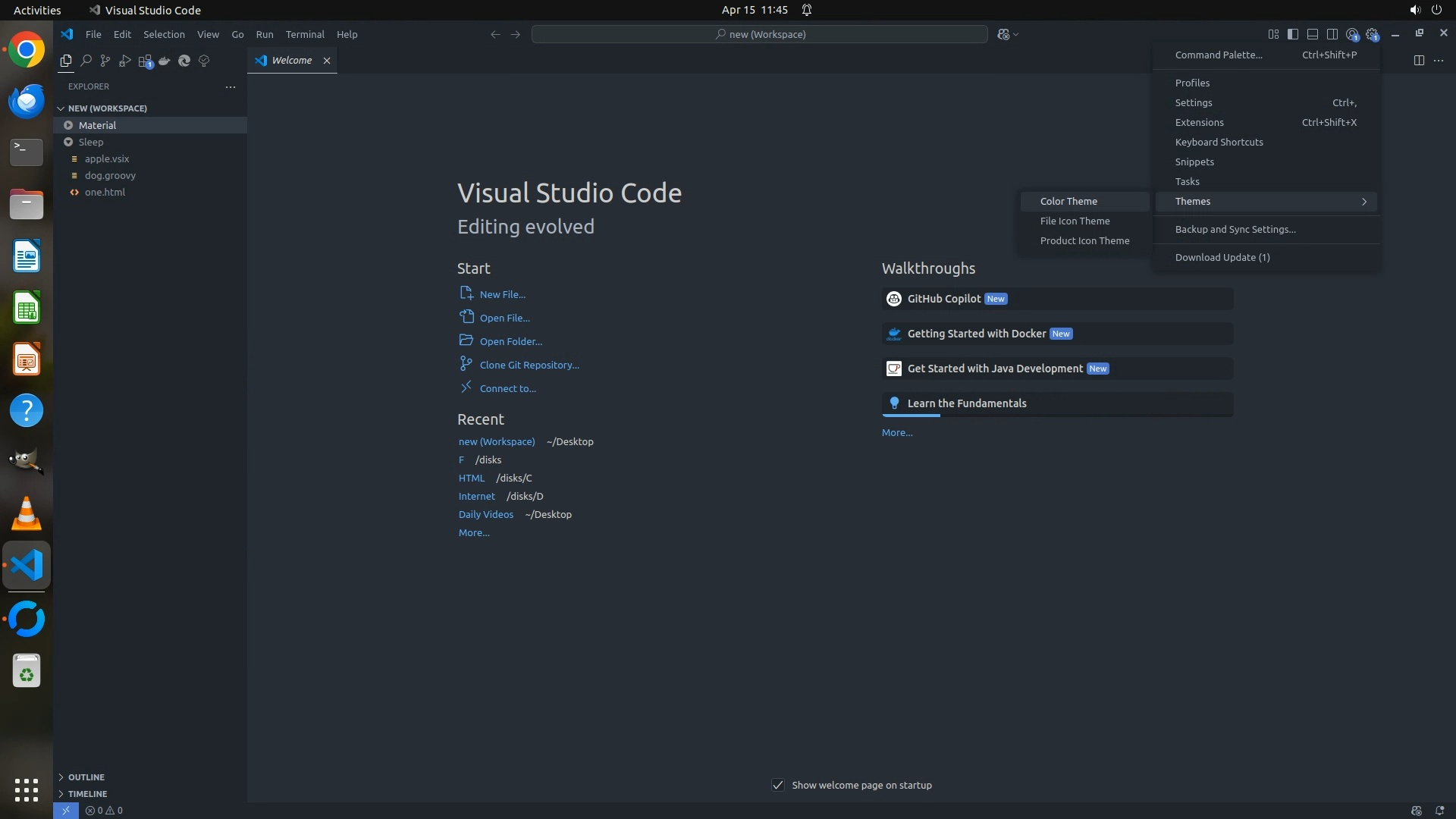
Task: Select Color Theme from Themes submenu
Action: [x=1068, y=201]
